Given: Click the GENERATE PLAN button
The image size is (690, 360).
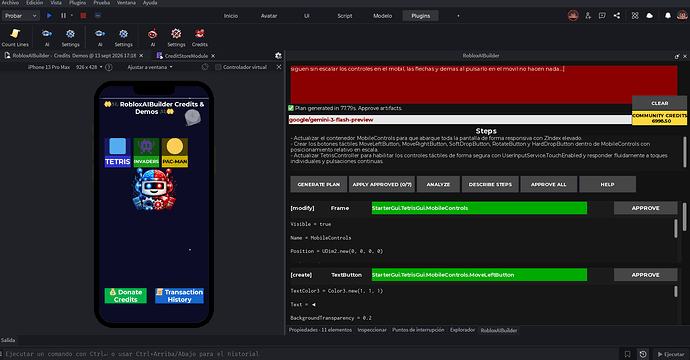Looking at the screenshot, I should click(319, 184).
